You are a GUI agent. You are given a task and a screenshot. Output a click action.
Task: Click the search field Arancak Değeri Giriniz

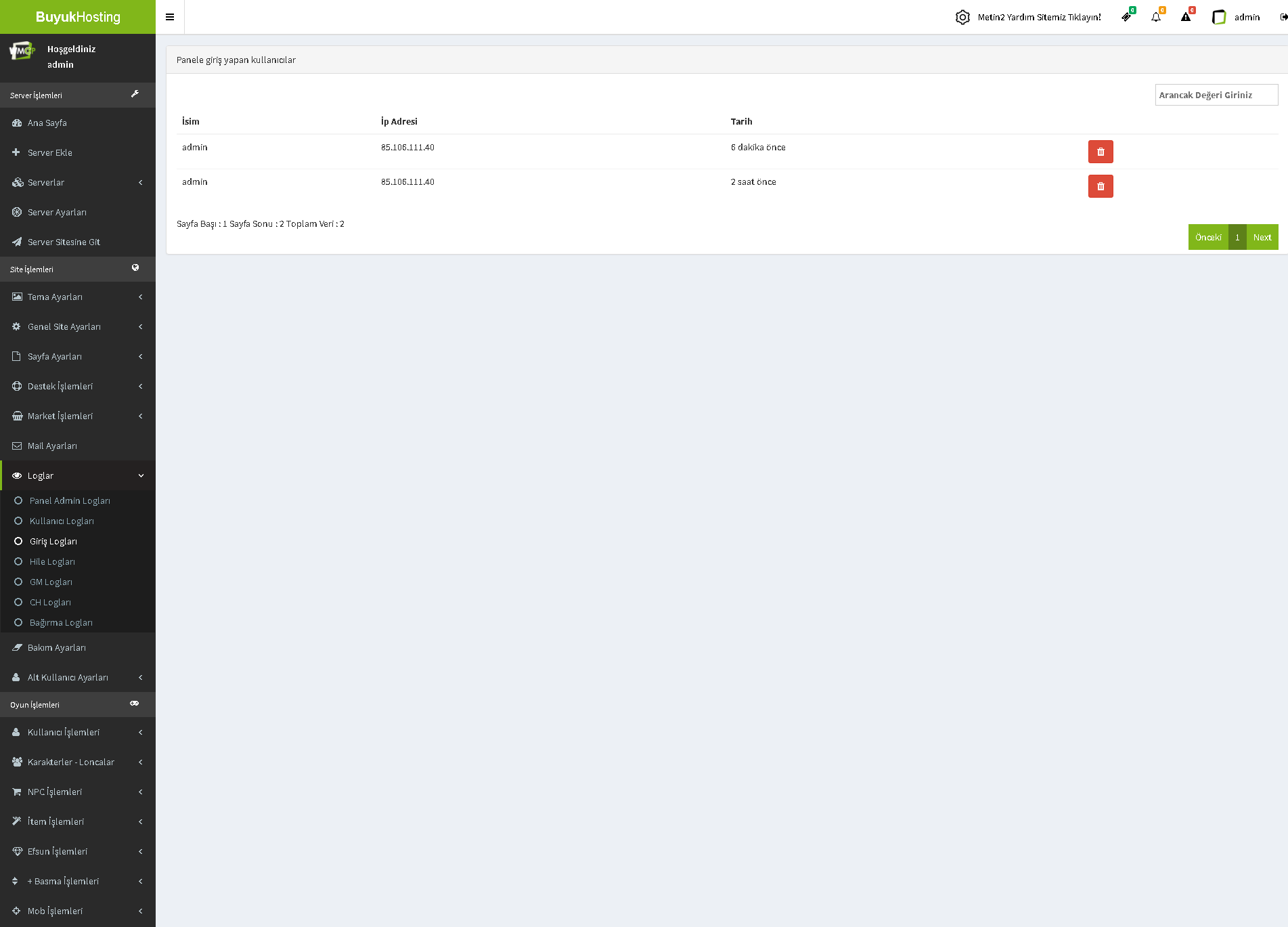[1216, 95]
